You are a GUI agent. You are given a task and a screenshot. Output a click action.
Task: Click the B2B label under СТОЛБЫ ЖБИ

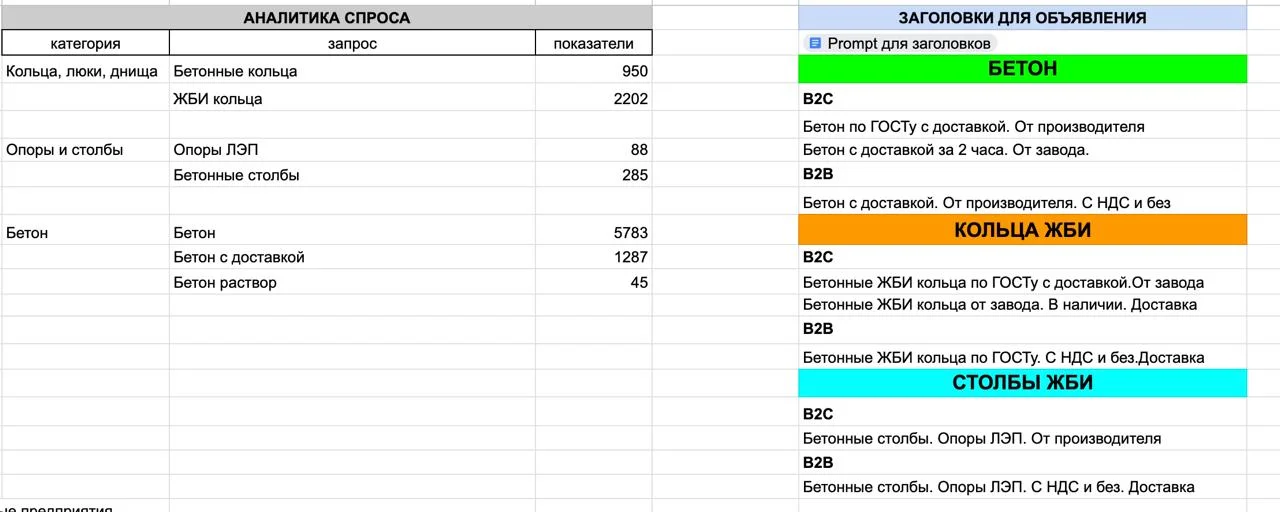[x=818, y=462]
